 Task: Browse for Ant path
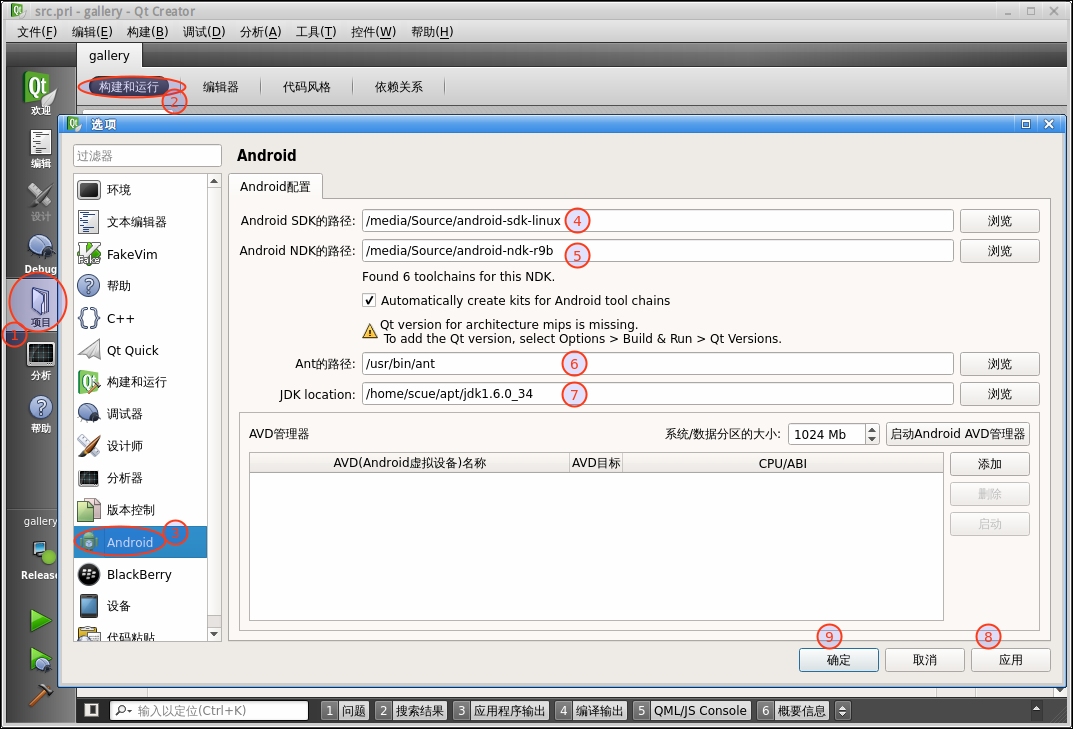click(x=1000, y=364)
